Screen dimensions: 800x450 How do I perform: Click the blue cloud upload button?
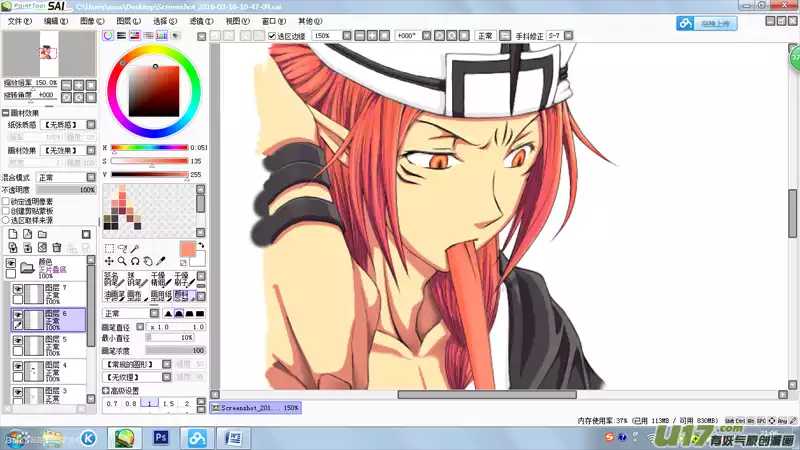(x=707, y=23)
